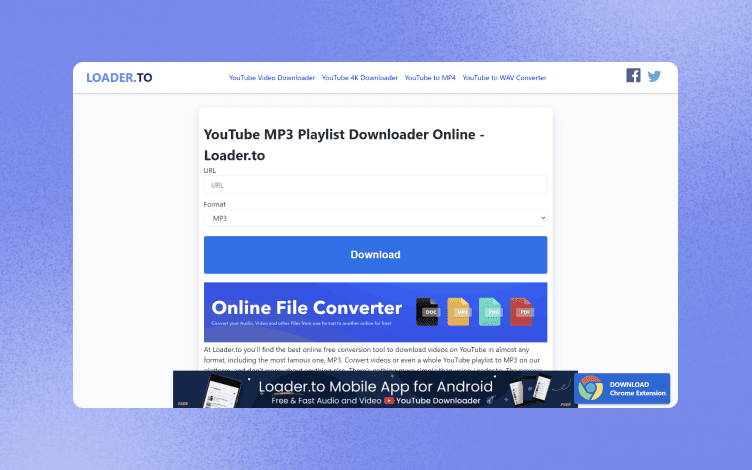This screenshot has width=752, height=470.
Task: Open YouTube to WAV Converter link
Action: (504, 78)
